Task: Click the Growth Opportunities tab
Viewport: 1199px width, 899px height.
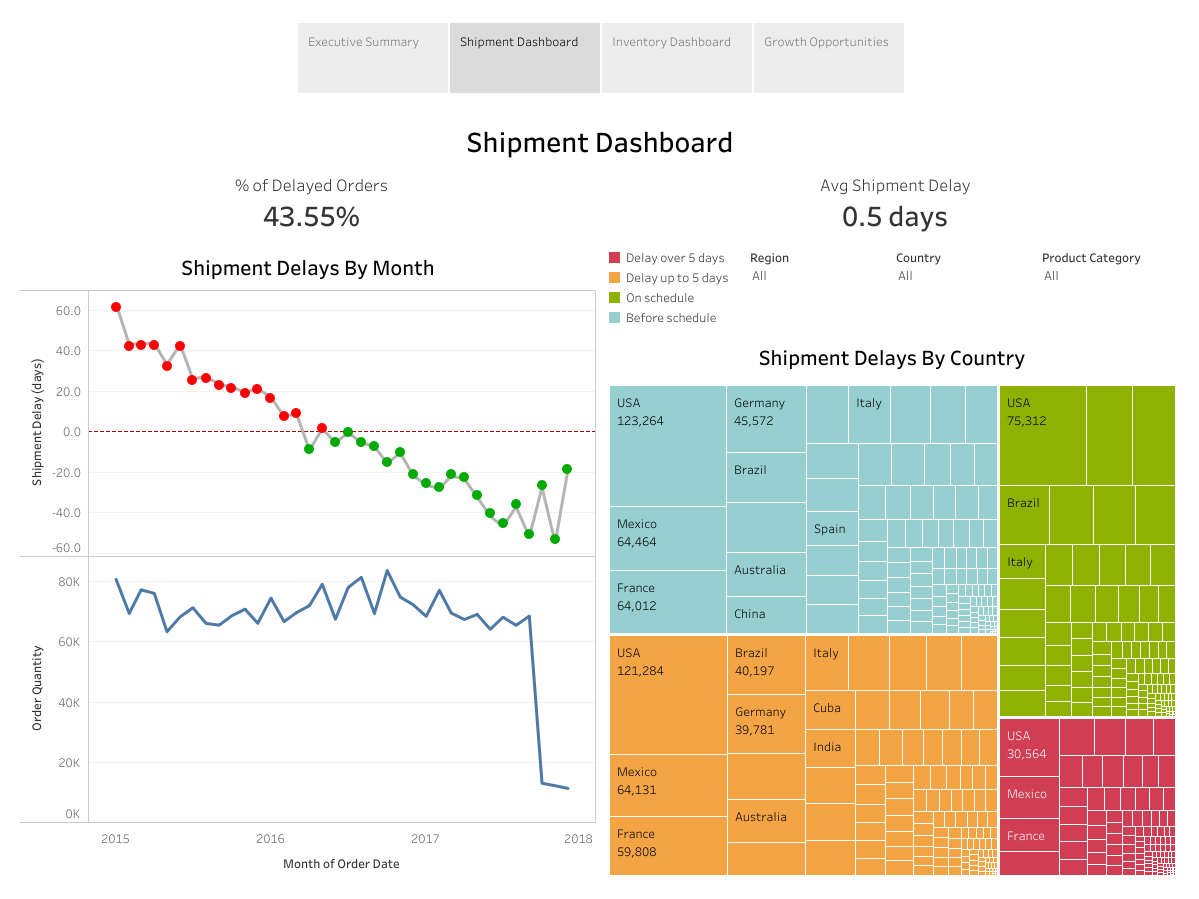Action: (x=827, y=42)
